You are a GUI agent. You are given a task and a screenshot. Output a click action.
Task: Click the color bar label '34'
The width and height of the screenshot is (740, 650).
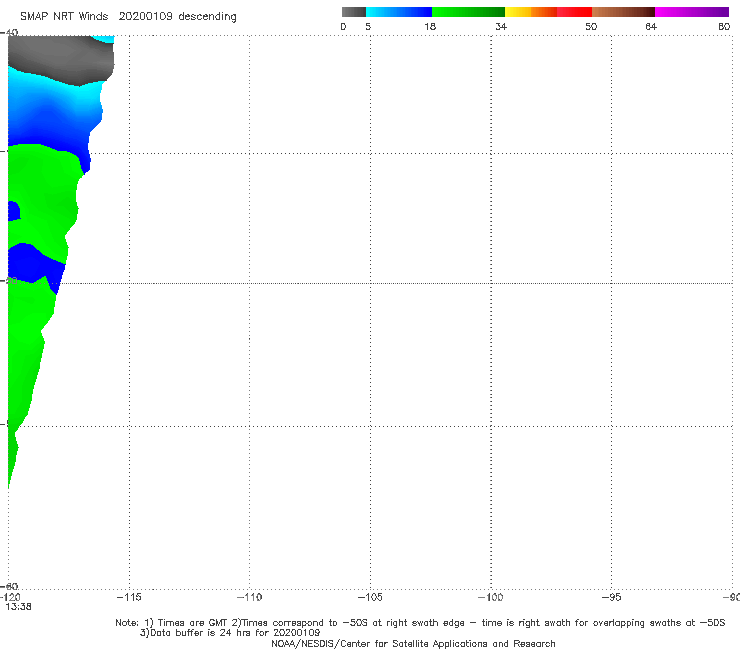pyautogui.click(x=501, y=26)
